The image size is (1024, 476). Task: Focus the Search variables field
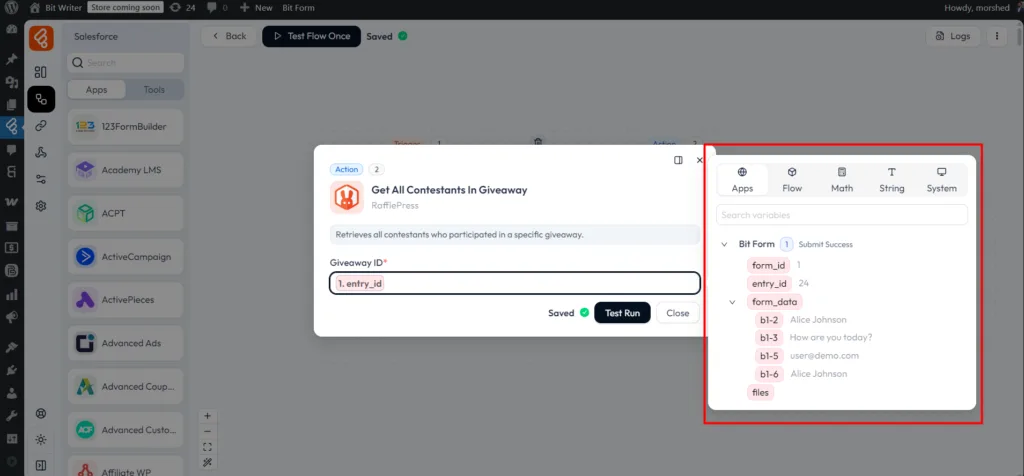click(x=842, y=215)
